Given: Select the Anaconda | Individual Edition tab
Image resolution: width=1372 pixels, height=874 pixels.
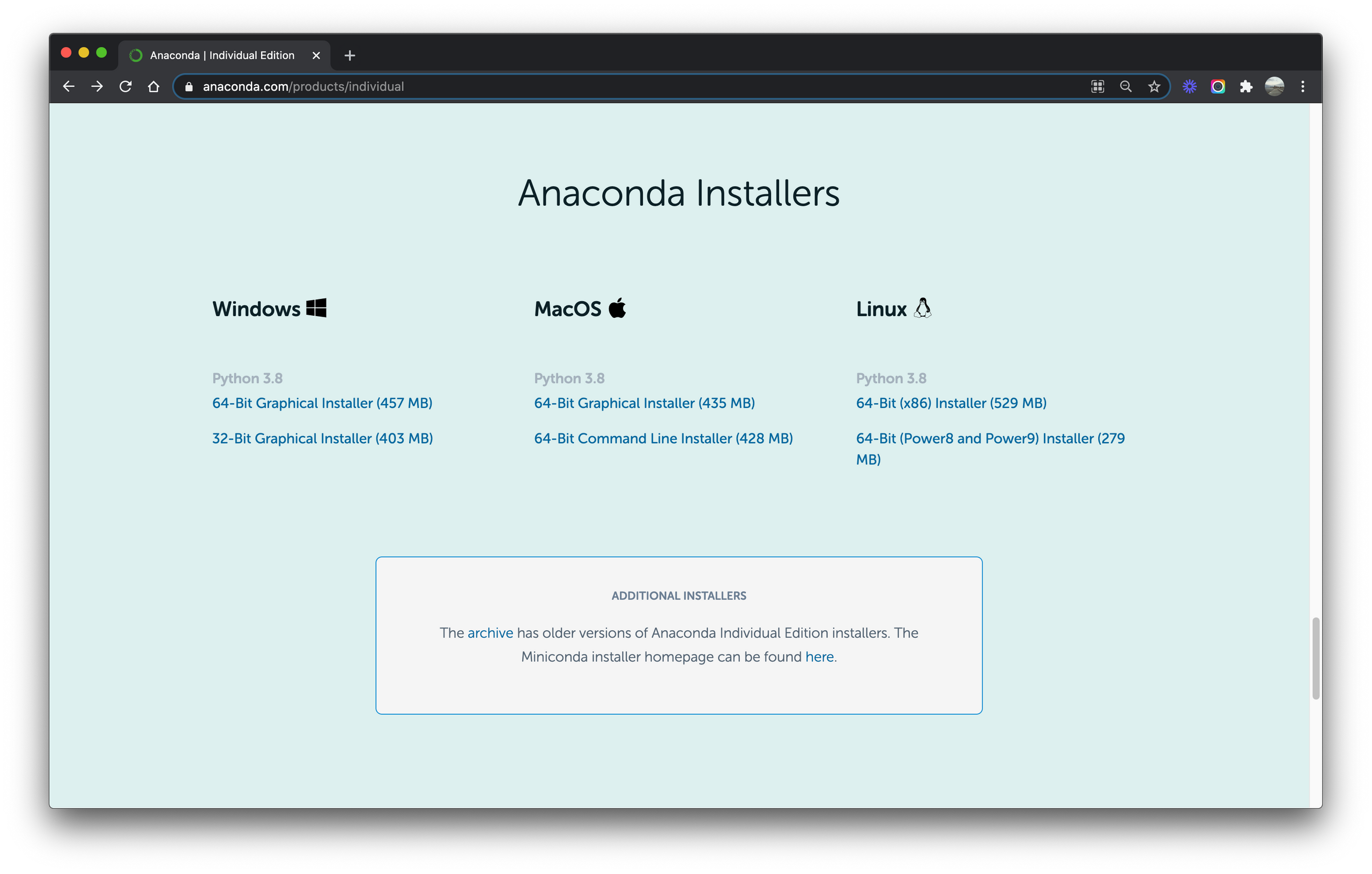Looking at the screenshot, I should click(224, 55).
